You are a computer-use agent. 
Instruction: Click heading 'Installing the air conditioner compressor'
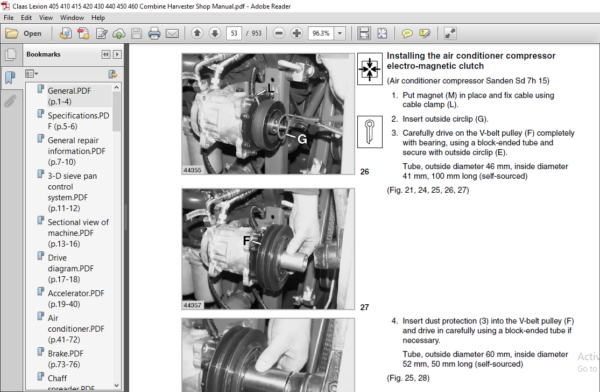471,60
